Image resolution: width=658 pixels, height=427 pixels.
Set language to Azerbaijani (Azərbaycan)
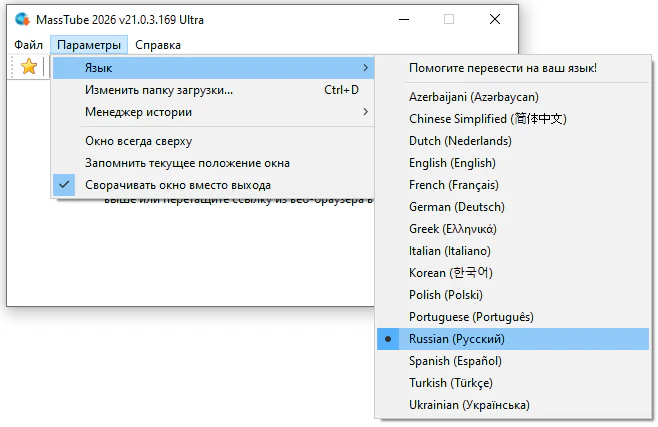click(473, 97)
